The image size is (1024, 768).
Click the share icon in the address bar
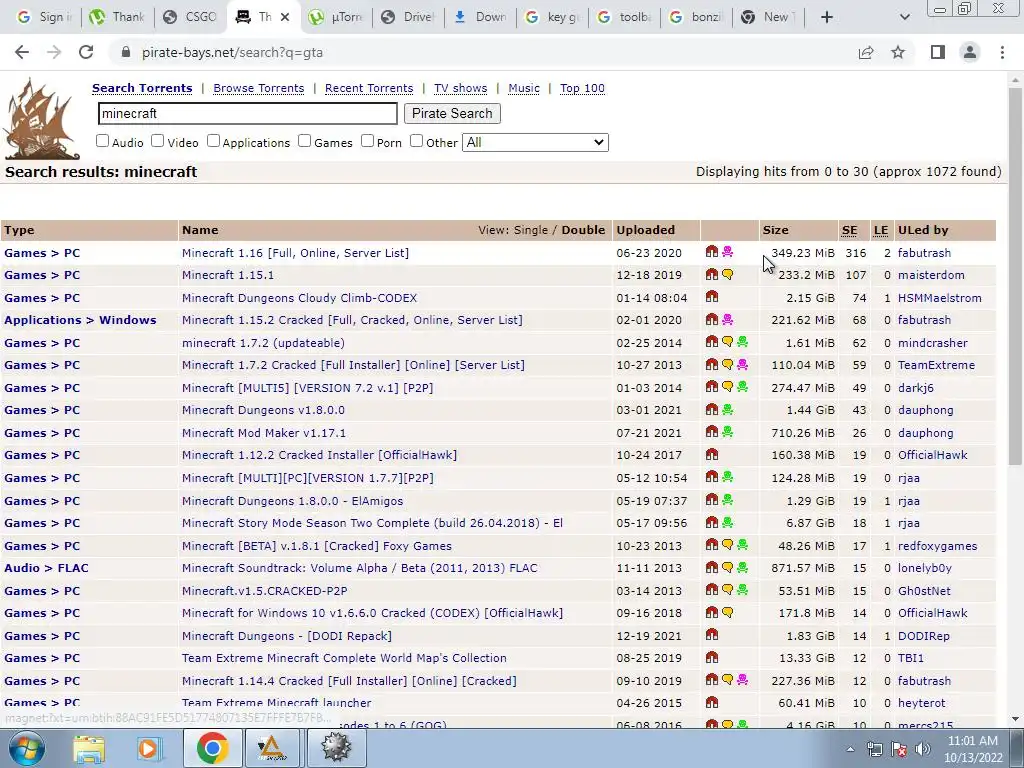tap(866, 52)
